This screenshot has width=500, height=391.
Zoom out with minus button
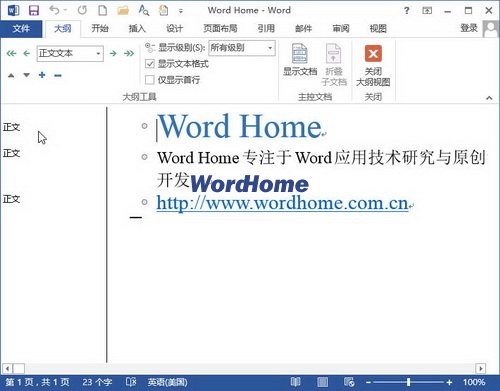point(368,382)
